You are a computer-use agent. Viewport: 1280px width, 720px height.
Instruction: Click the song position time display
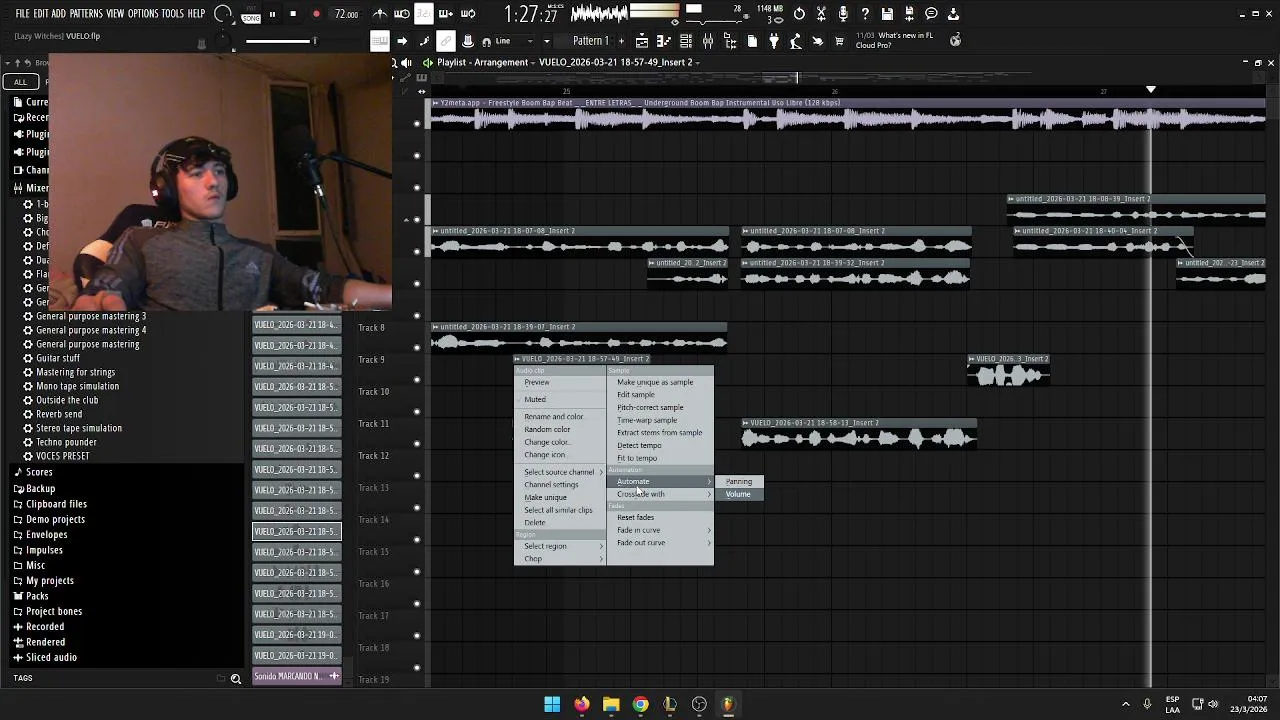pos(531,14)
